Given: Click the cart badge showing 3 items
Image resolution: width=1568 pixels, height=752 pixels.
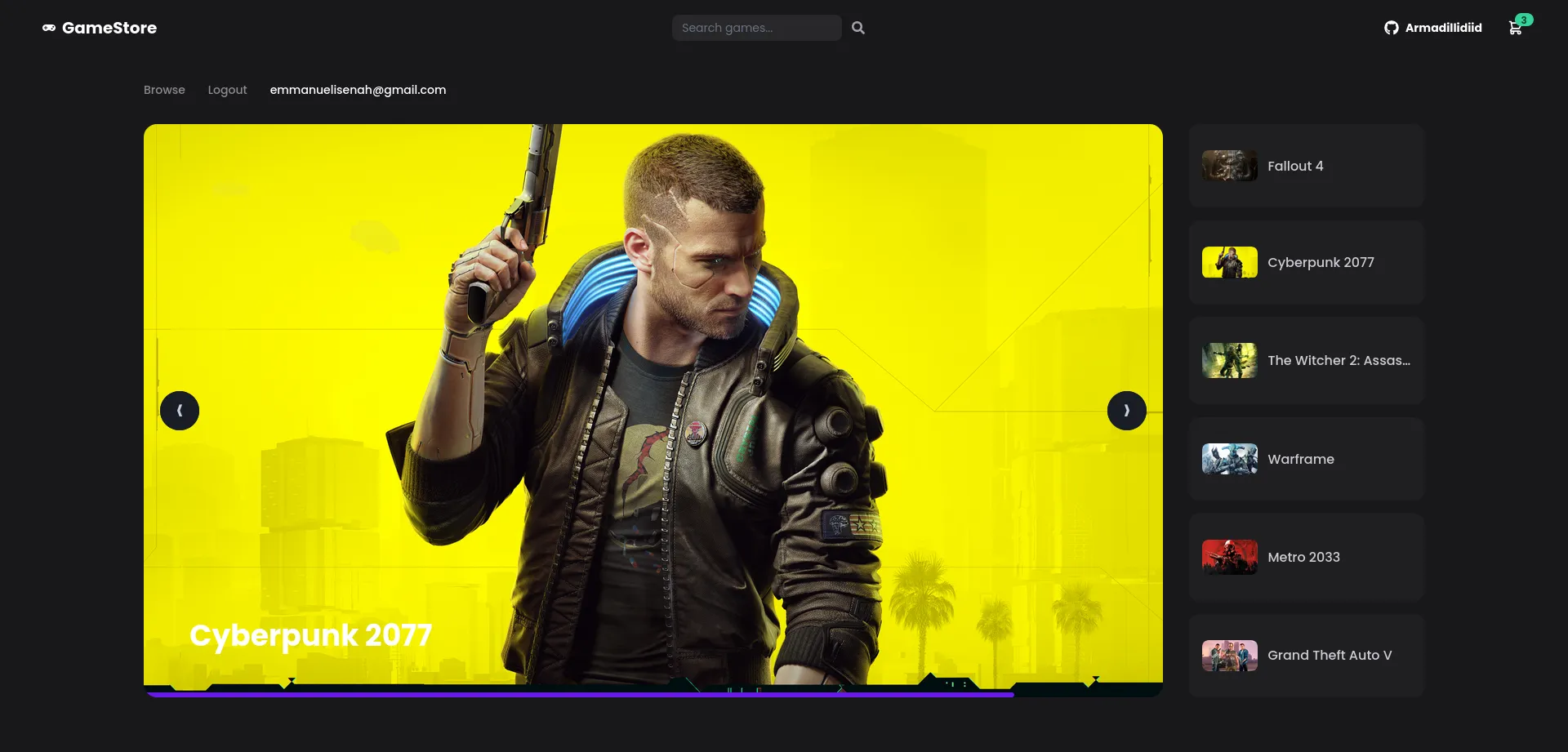Looking at the screenshot, I should (1522, 18).
